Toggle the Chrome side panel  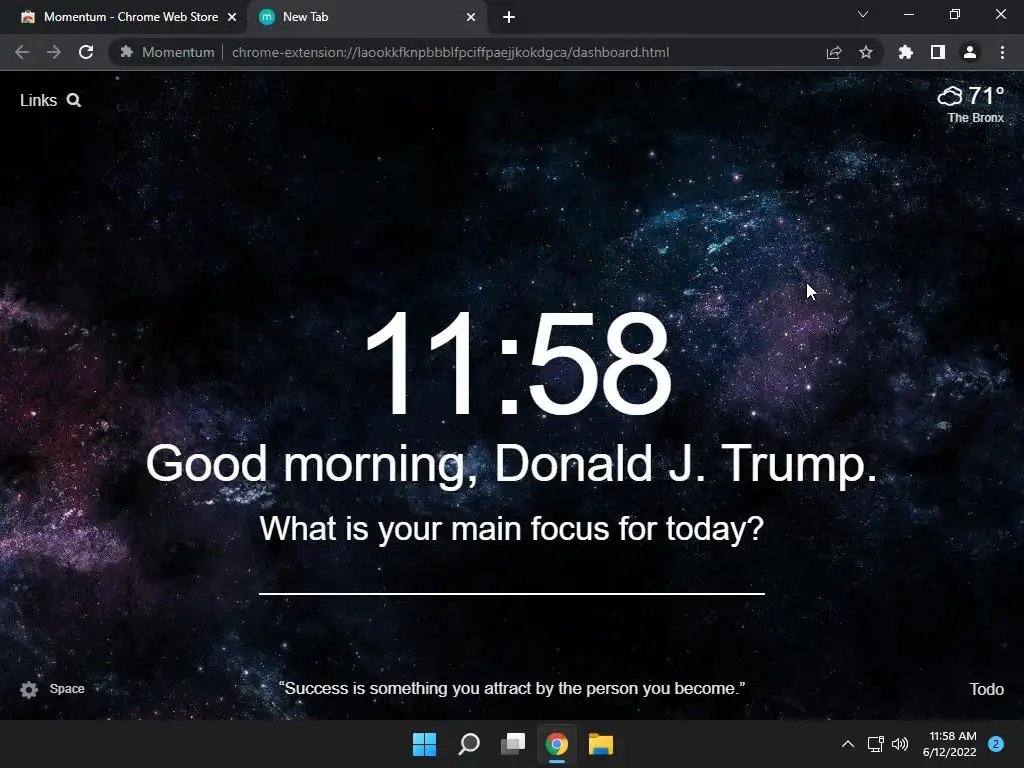[x=938, y=52]
